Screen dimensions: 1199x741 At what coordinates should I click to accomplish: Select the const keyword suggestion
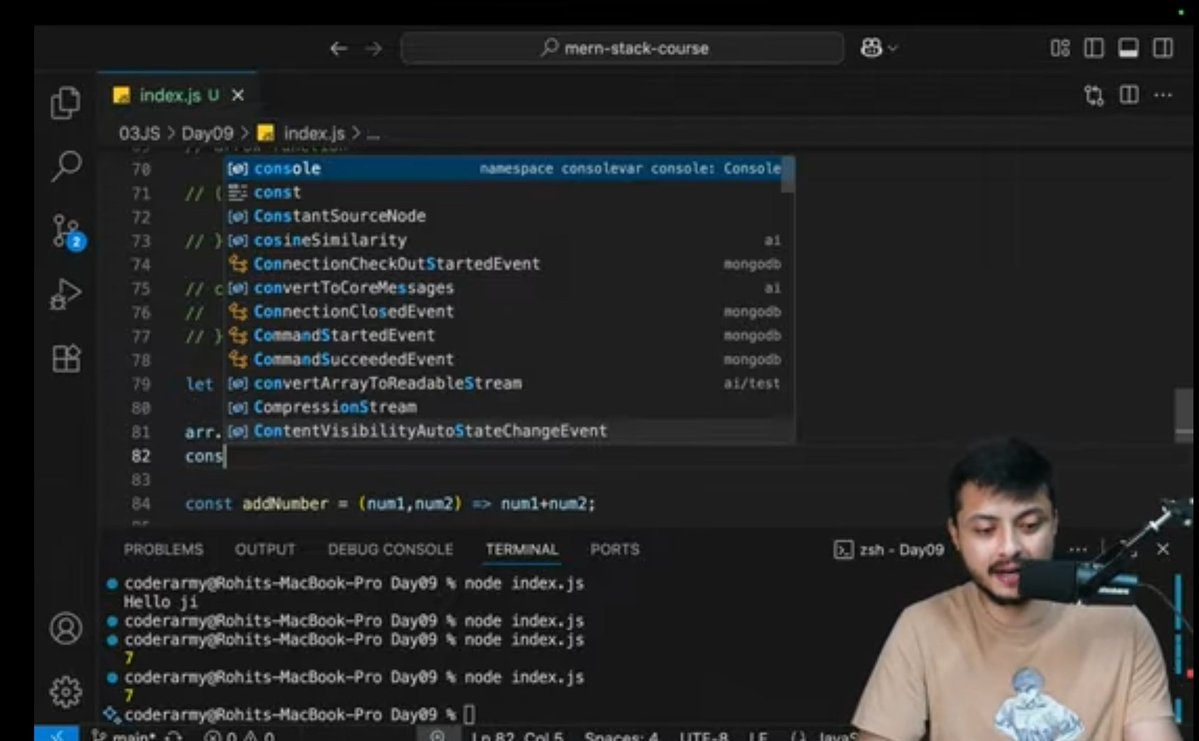pyautogui.click(x=505, y=192)
